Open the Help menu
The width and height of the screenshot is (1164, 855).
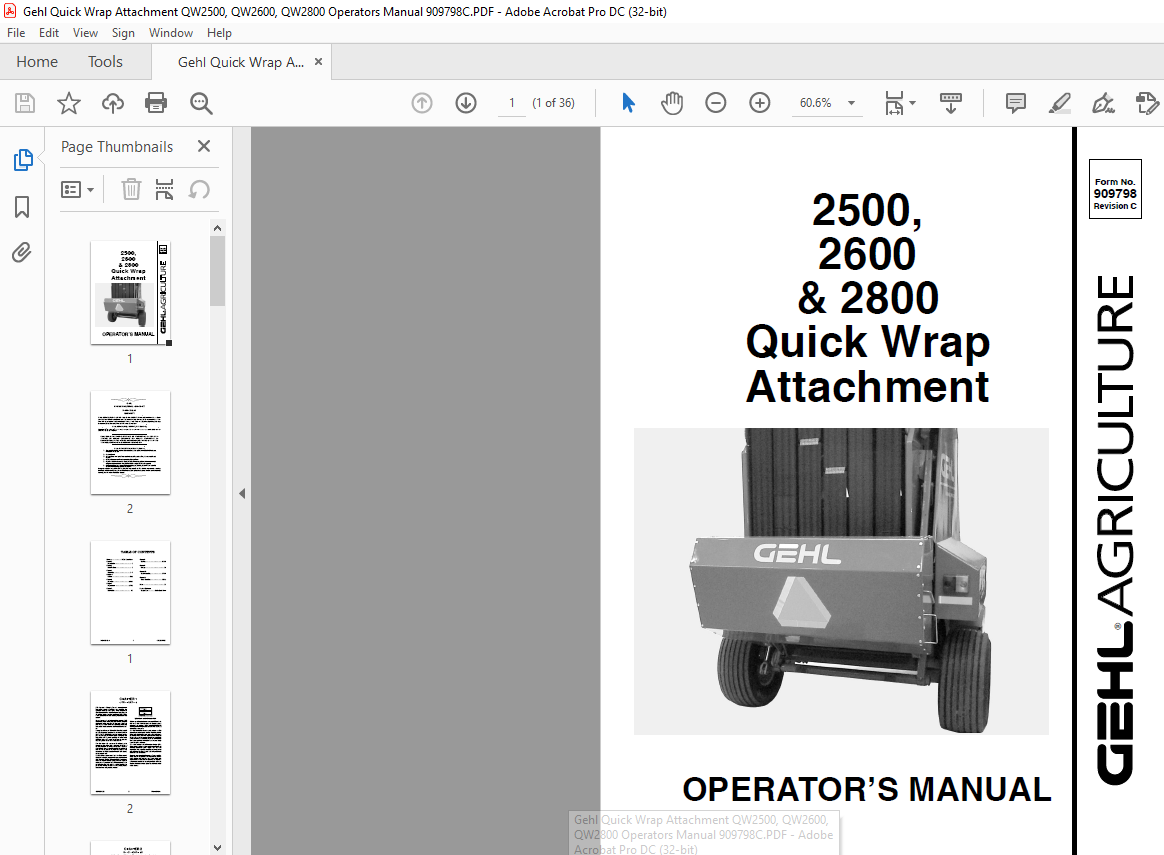219,33
